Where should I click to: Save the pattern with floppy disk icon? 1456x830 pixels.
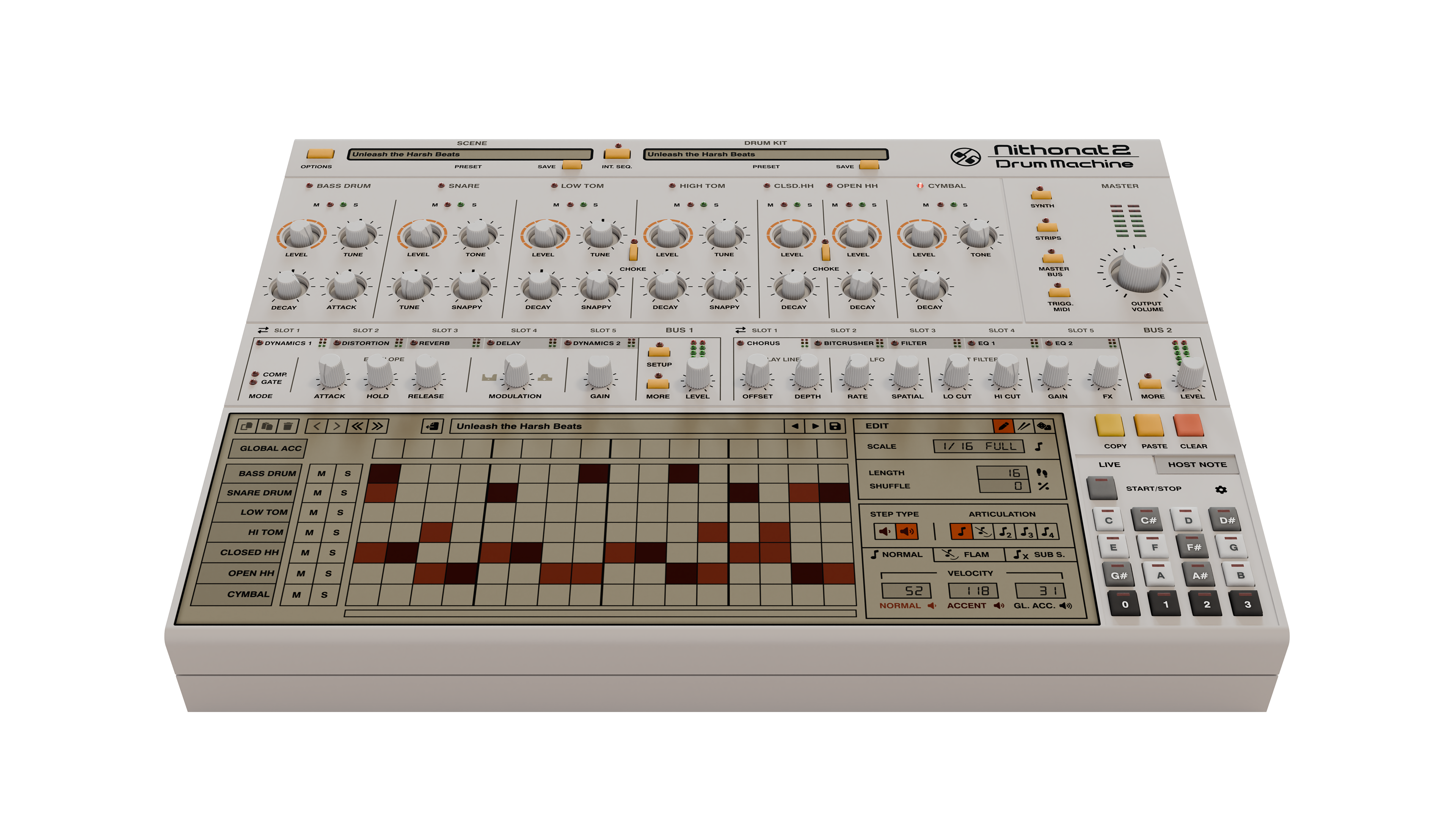(x=835, y=426)
